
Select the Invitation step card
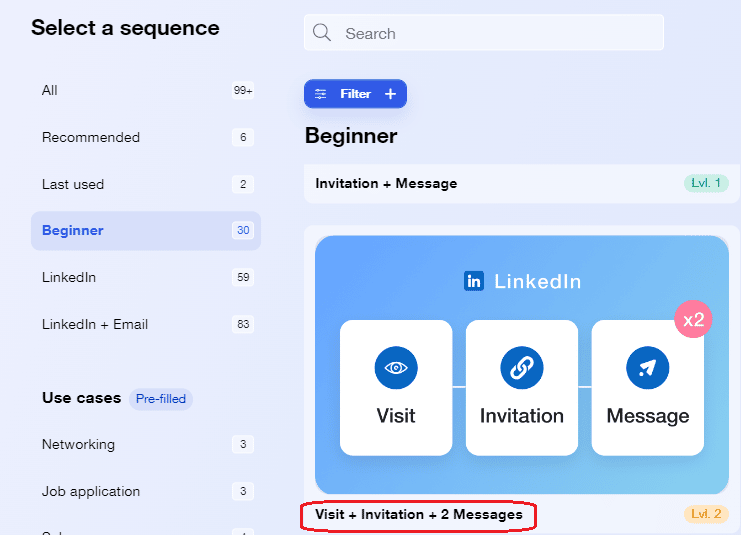pyautogui.click(x=522, y=388)
